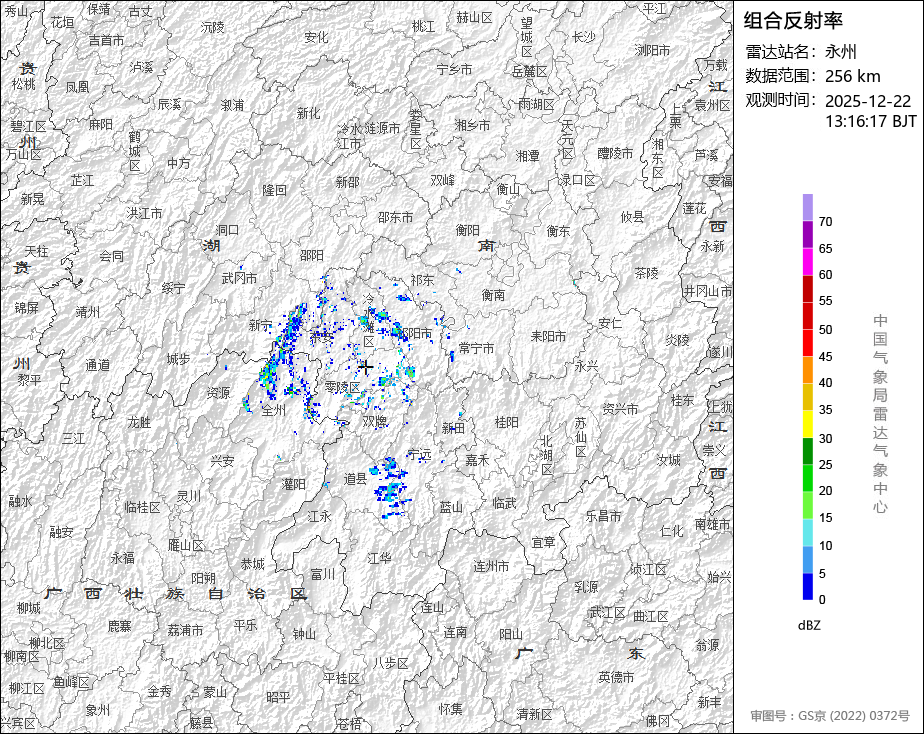The image size is (924, 734).
Task: Click the legend value 45
Action: pos(825,356)
